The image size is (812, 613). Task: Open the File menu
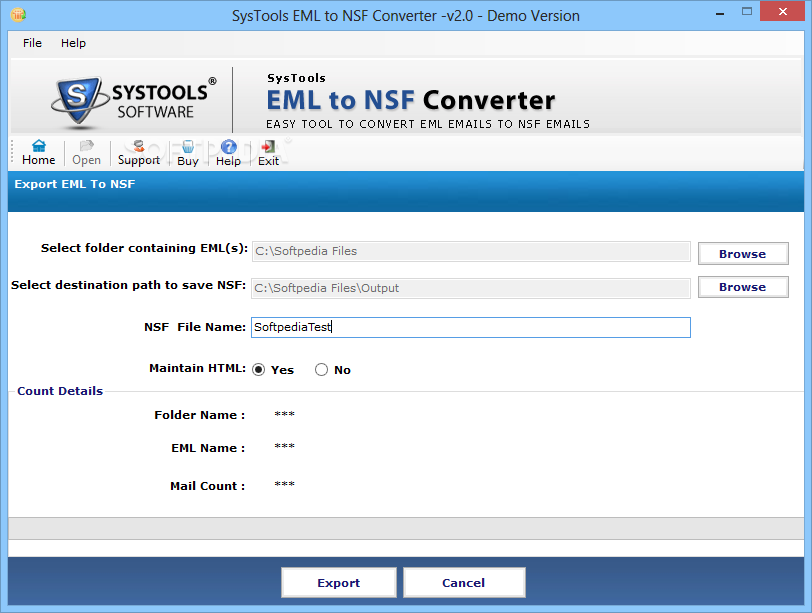(x=32, y=43)
